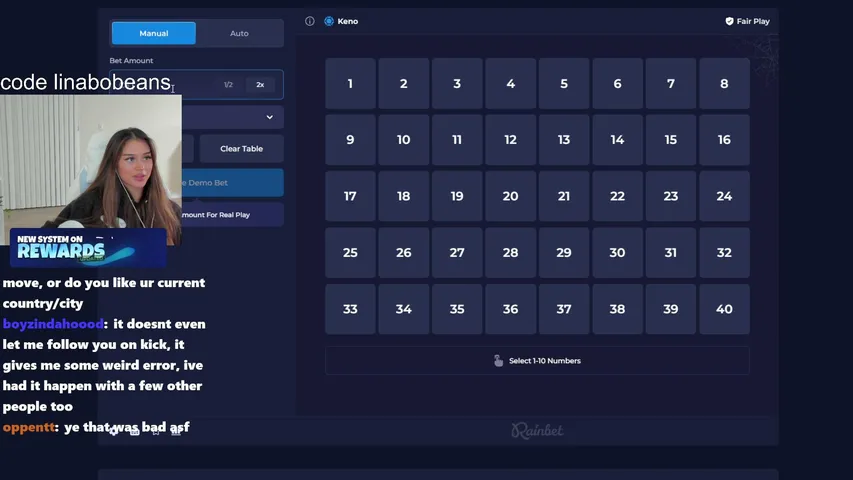Pick number 11 tile
The image size is (853, 480).
(457, 140)
